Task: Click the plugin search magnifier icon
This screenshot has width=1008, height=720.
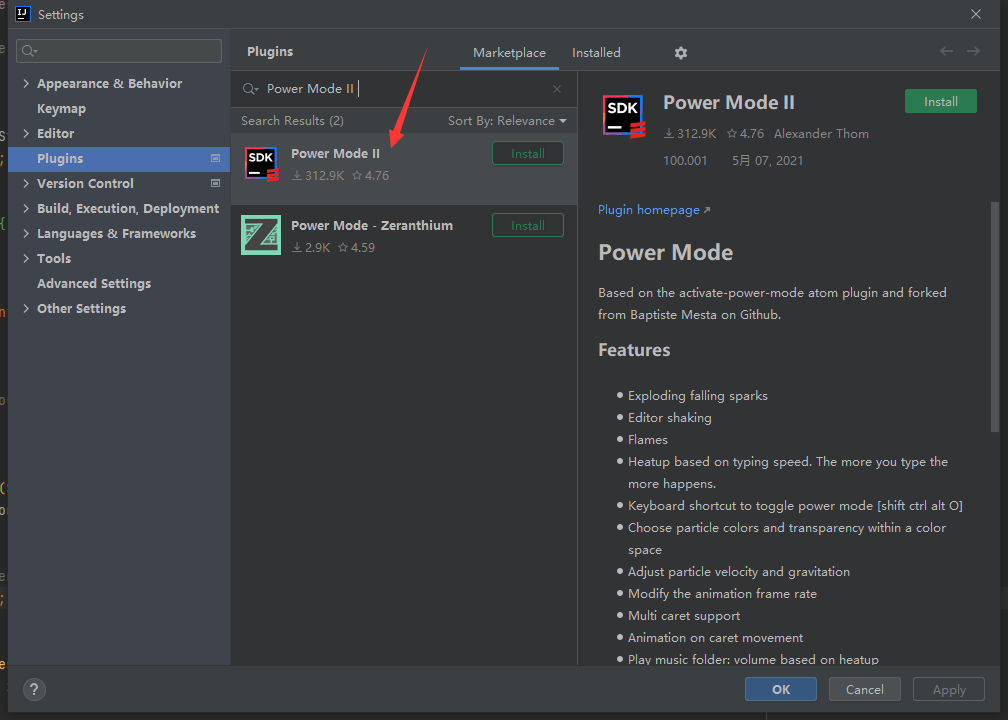Action: [249, 89]
